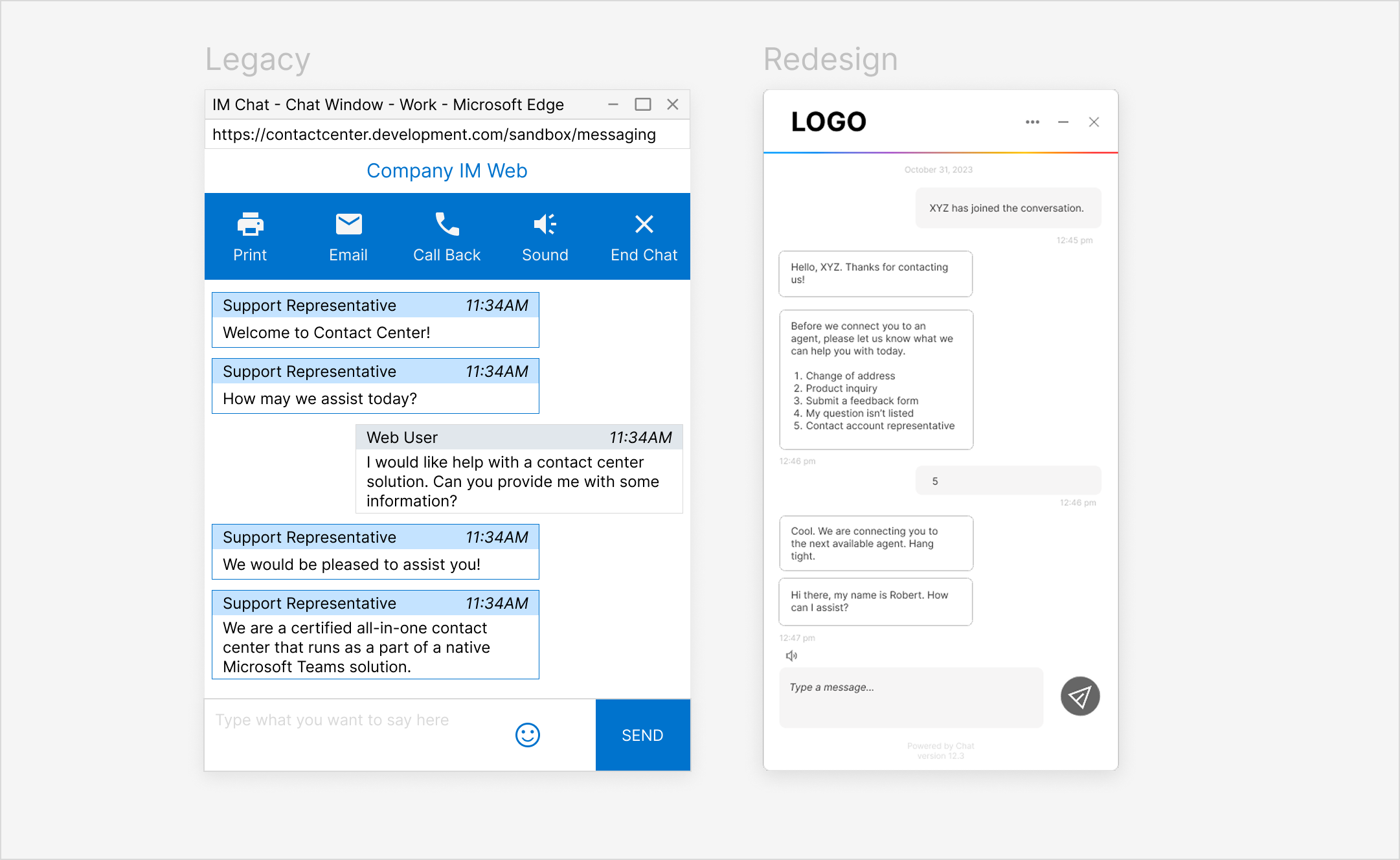
Task: Click the 'Type a message...' input box
Action: click(910, 697)
